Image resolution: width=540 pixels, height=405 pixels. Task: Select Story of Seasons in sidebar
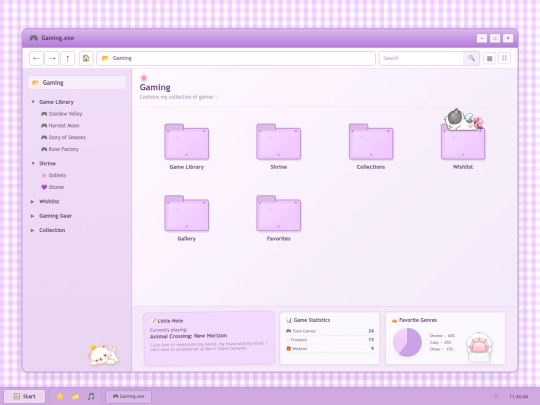(63, 137)
